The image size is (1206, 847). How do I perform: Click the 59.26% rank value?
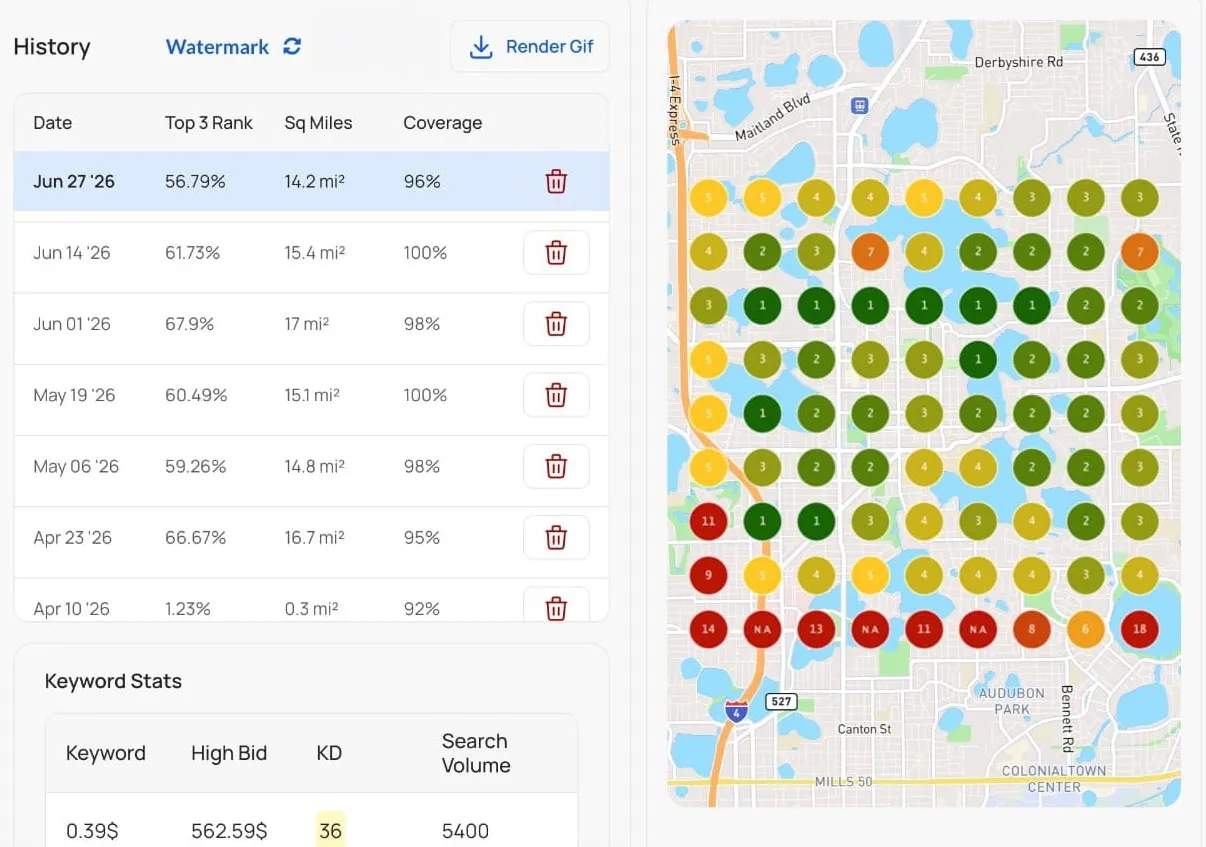[x=196, y=466]
